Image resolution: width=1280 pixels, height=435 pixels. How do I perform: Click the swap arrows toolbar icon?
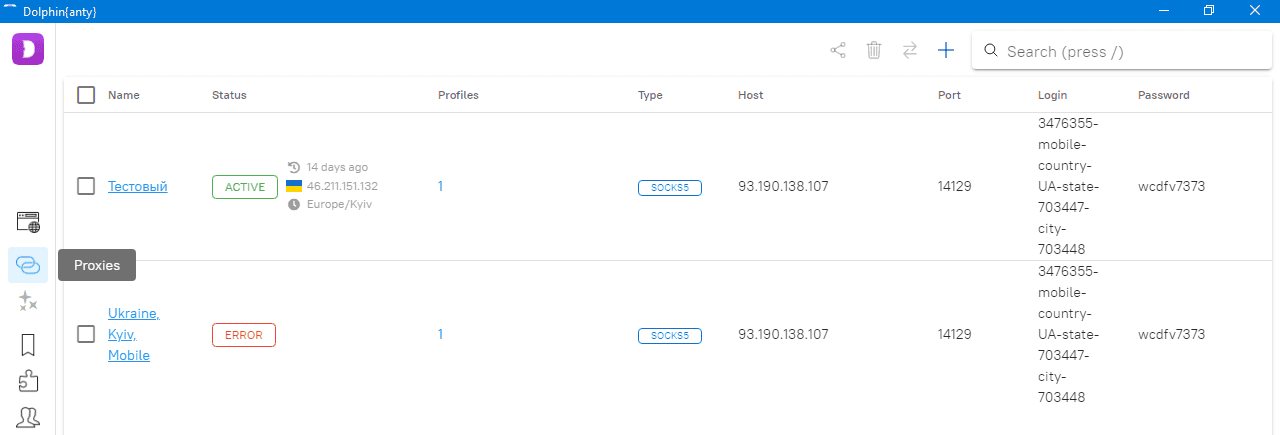click(x=910, y=50)
